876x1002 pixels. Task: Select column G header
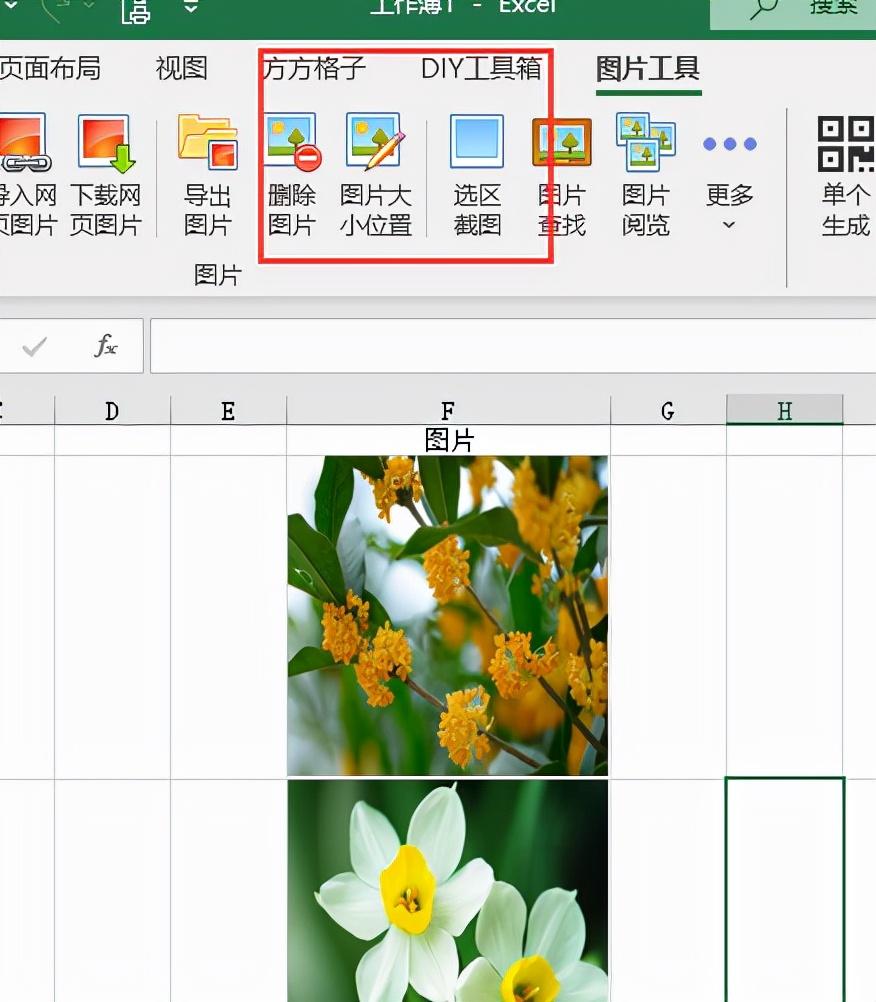pos(668,410)
